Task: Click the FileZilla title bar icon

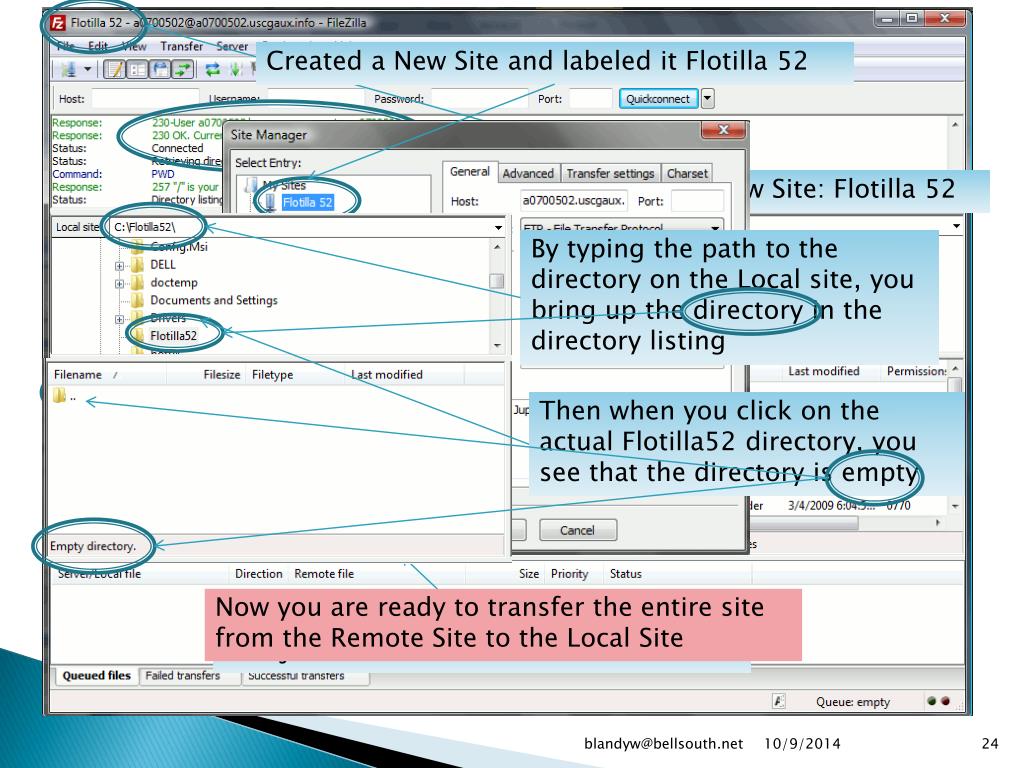Action: pyautogui.click(x=58, y=23)
